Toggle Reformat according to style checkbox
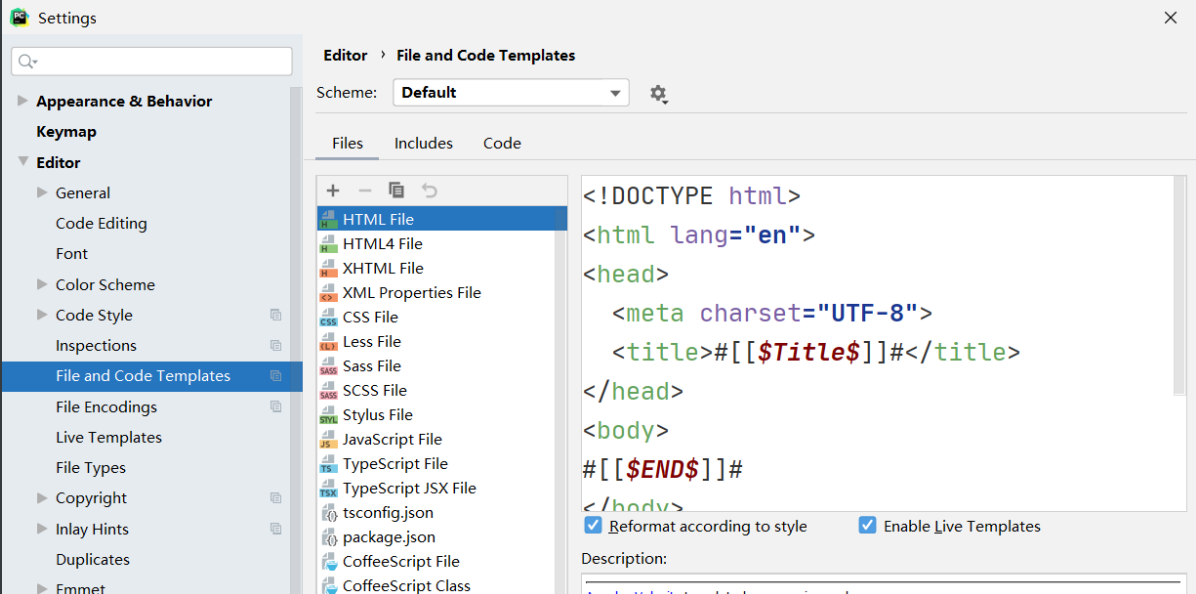1196x594 pixels. point(592,525)
